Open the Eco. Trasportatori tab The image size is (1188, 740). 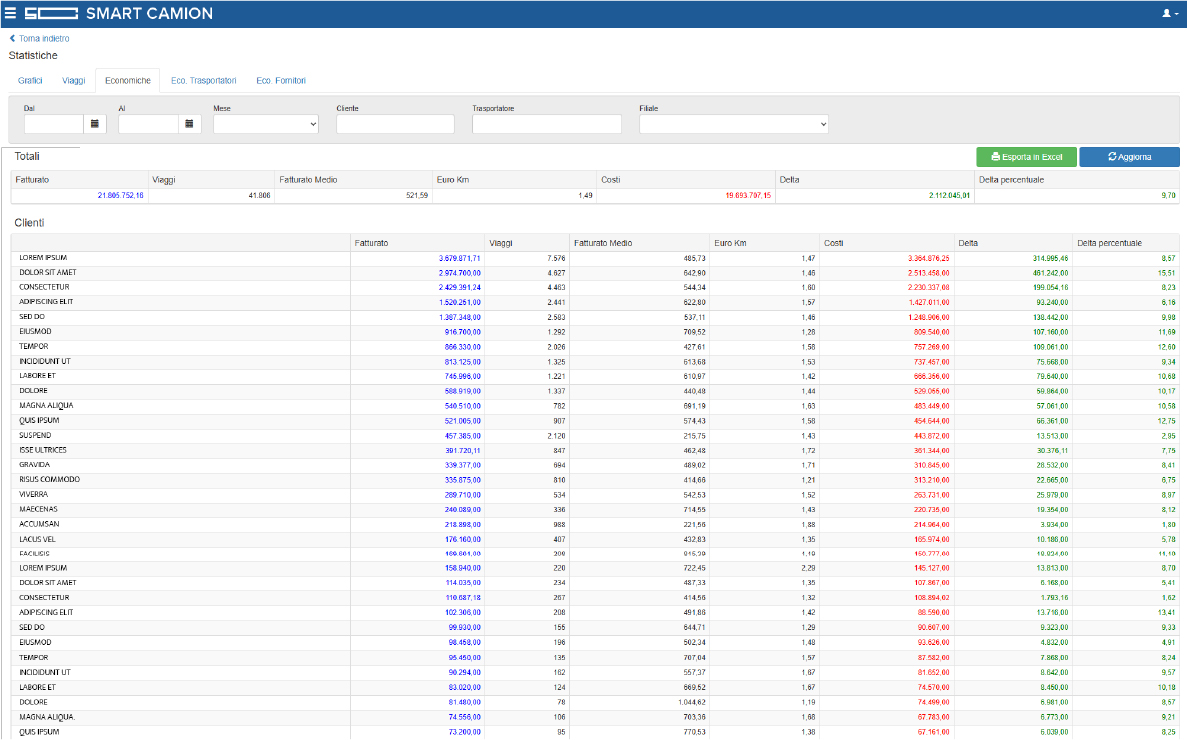point(204,80)
